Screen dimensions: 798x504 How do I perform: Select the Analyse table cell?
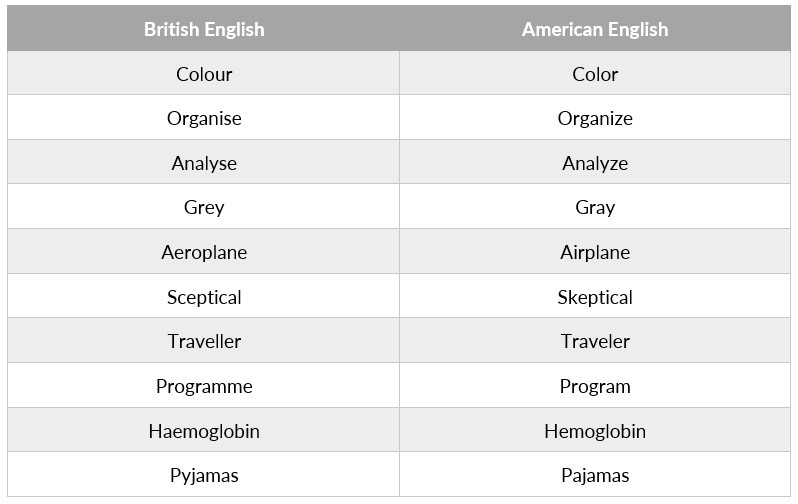coord(204,162)
